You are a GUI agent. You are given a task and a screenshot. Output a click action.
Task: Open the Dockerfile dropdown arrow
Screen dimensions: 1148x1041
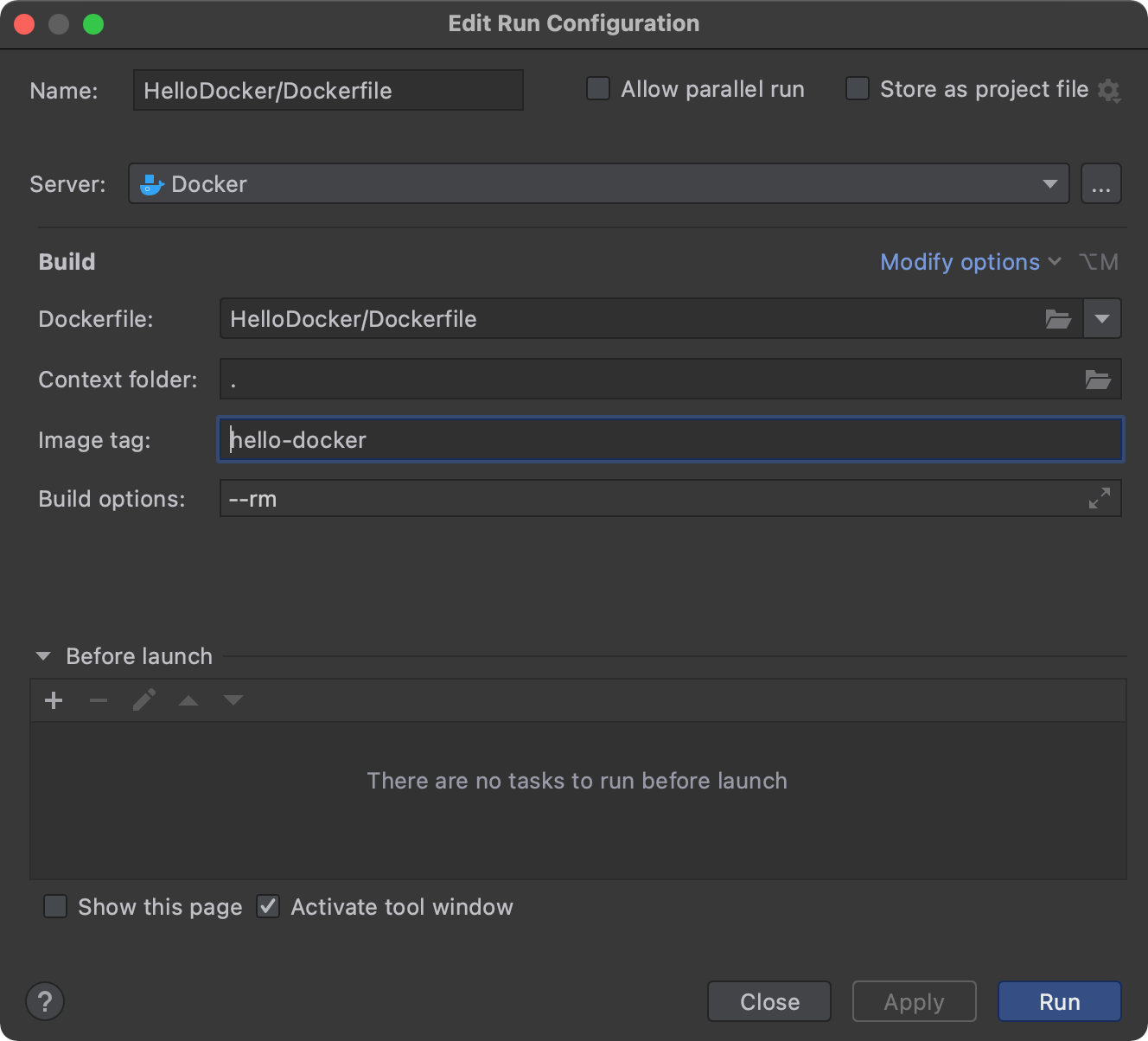(1101, 318)
